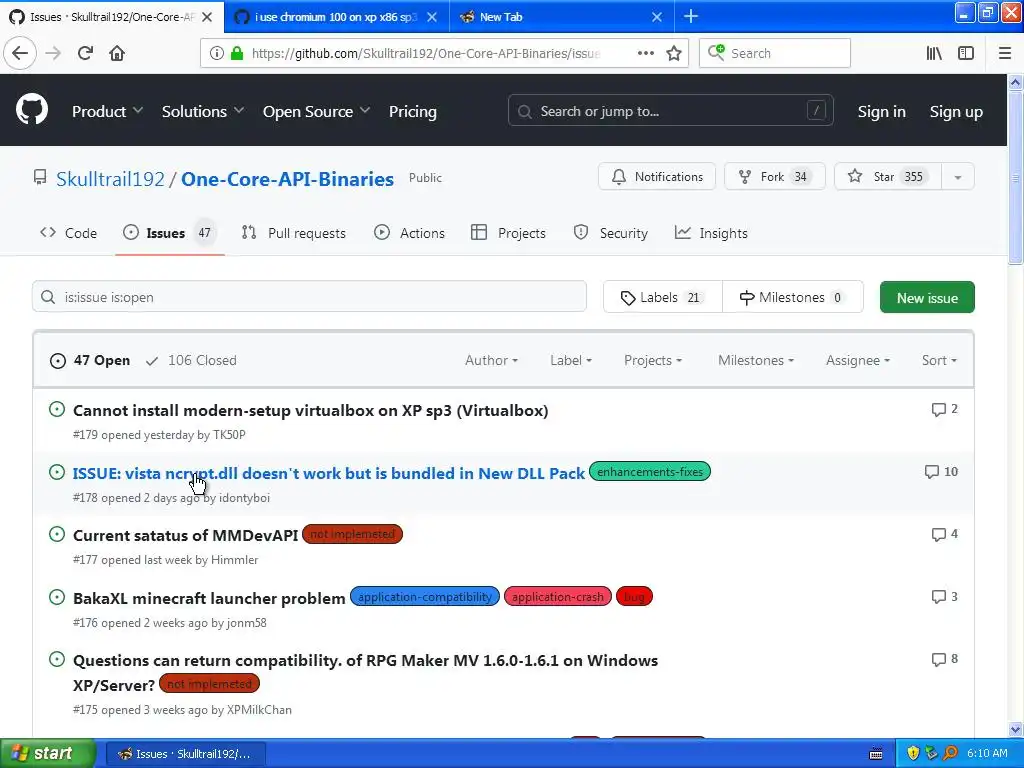Screen dimensions: 1024x768
Task: Open the Pricing link
Action: [x=413, y=112]
